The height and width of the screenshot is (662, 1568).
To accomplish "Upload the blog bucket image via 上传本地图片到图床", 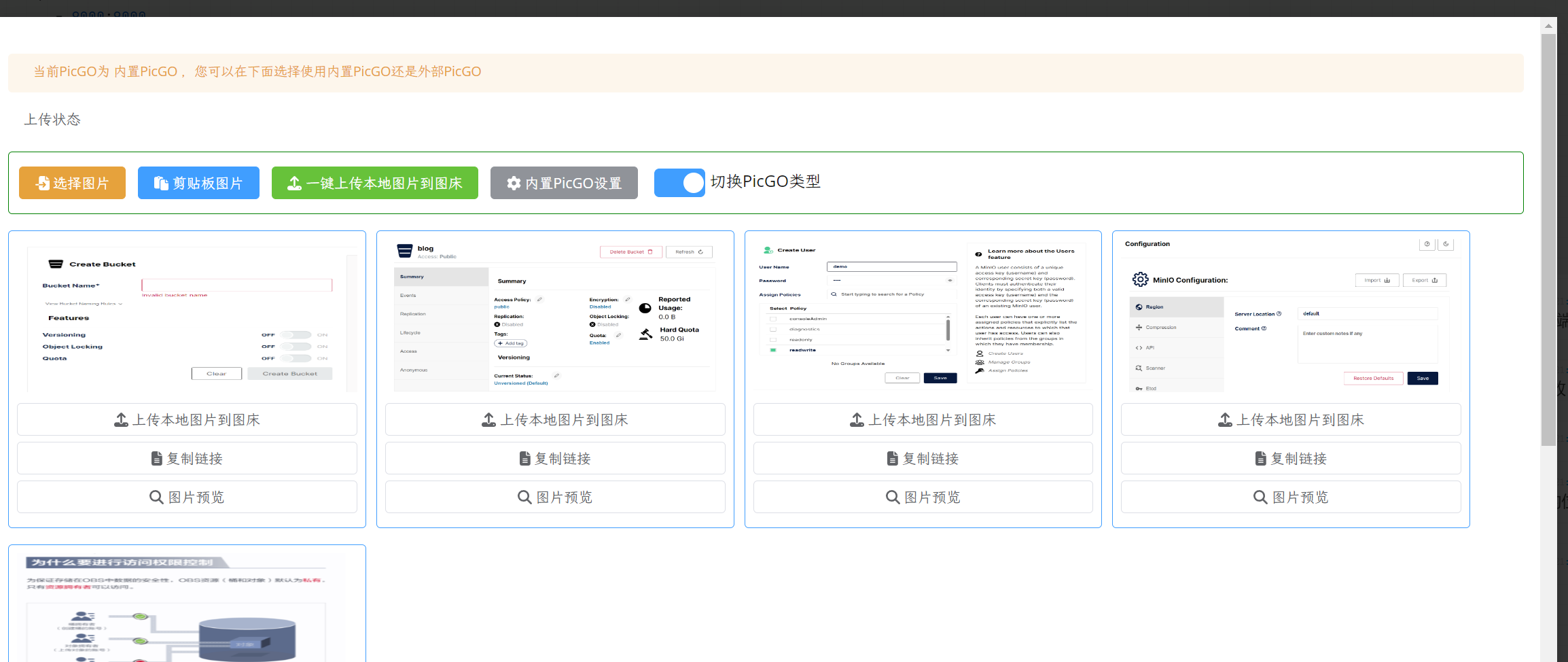I will tap(555, 419).
